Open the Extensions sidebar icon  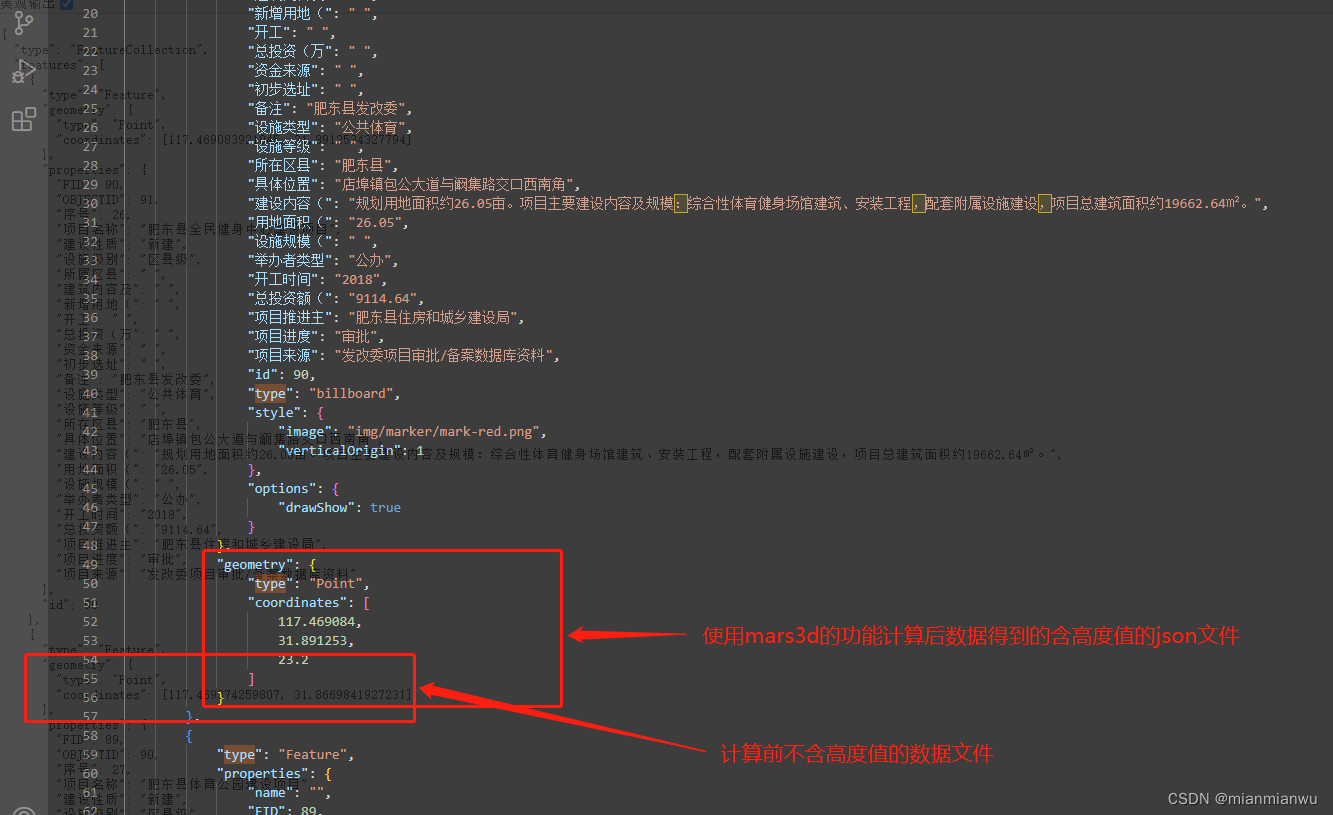23,120
